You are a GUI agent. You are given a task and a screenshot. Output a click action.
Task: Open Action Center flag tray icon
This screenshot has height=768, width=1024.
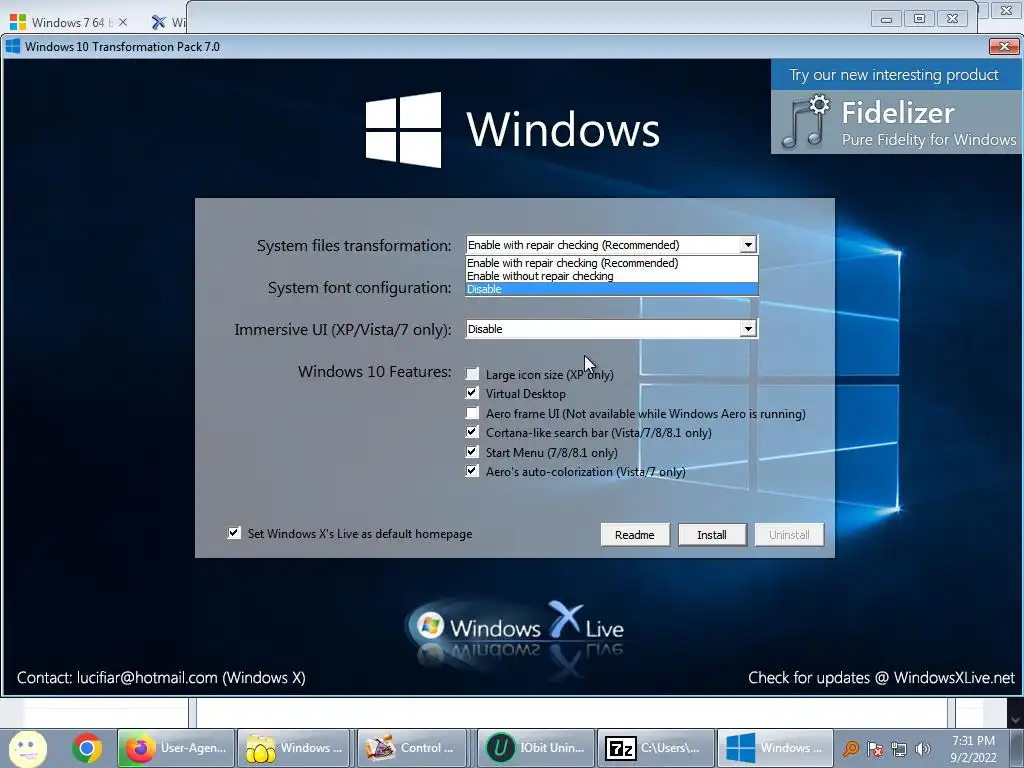point(875,749)
